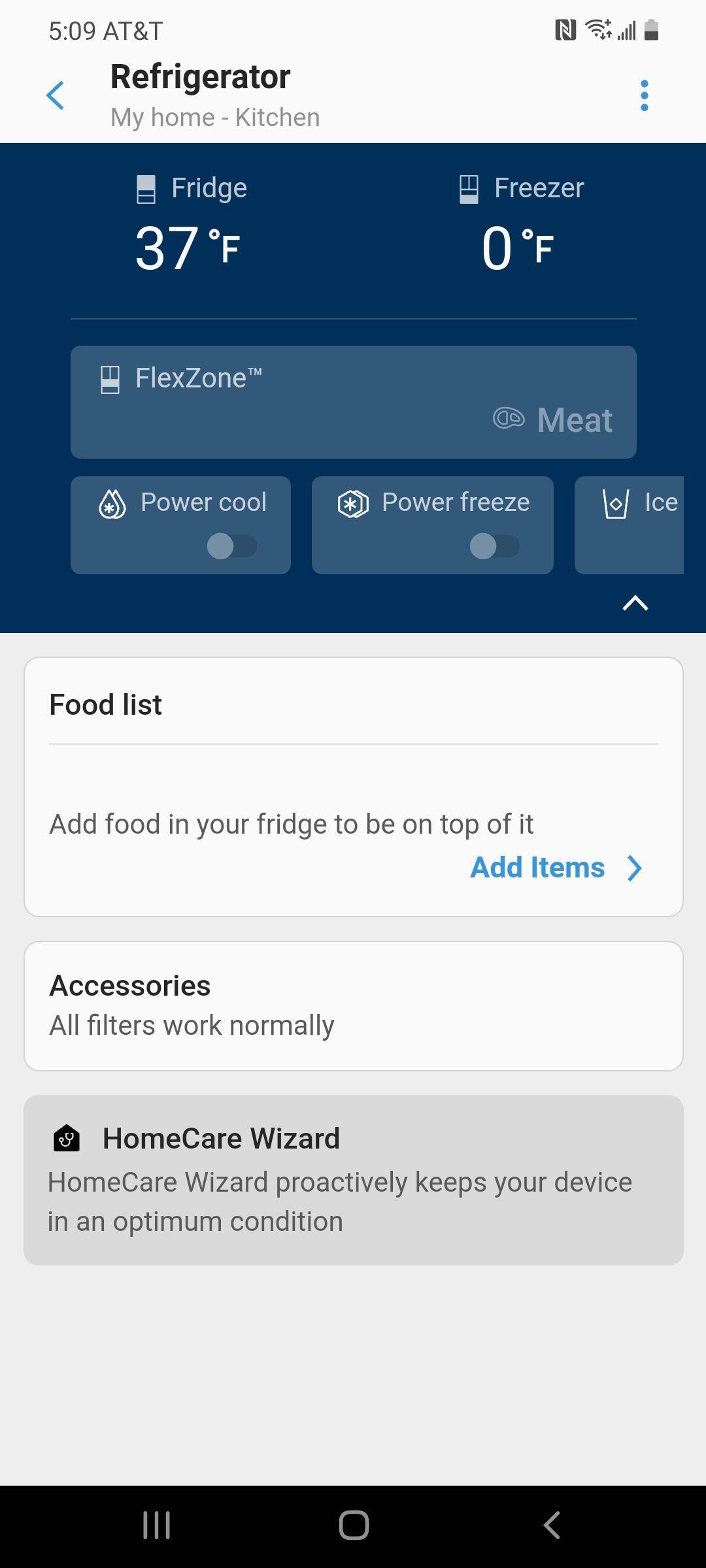The image size is (706, 1568).
Task: Tap the HomeCare Wizard house icon
Action: click(66, 1138)
